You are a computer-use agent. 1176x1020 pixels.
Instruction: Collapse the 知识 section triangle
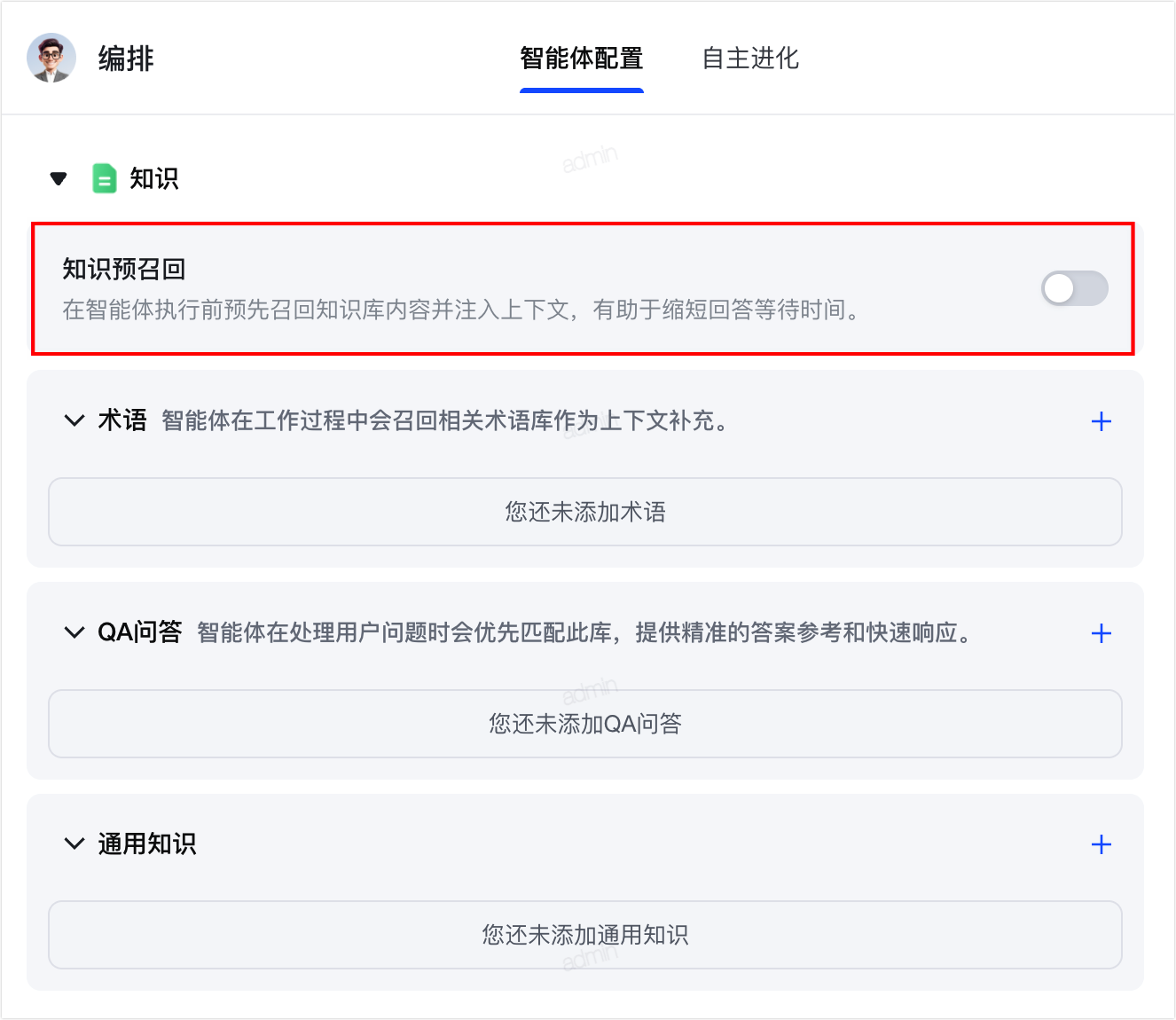click(x=59, y=179)
